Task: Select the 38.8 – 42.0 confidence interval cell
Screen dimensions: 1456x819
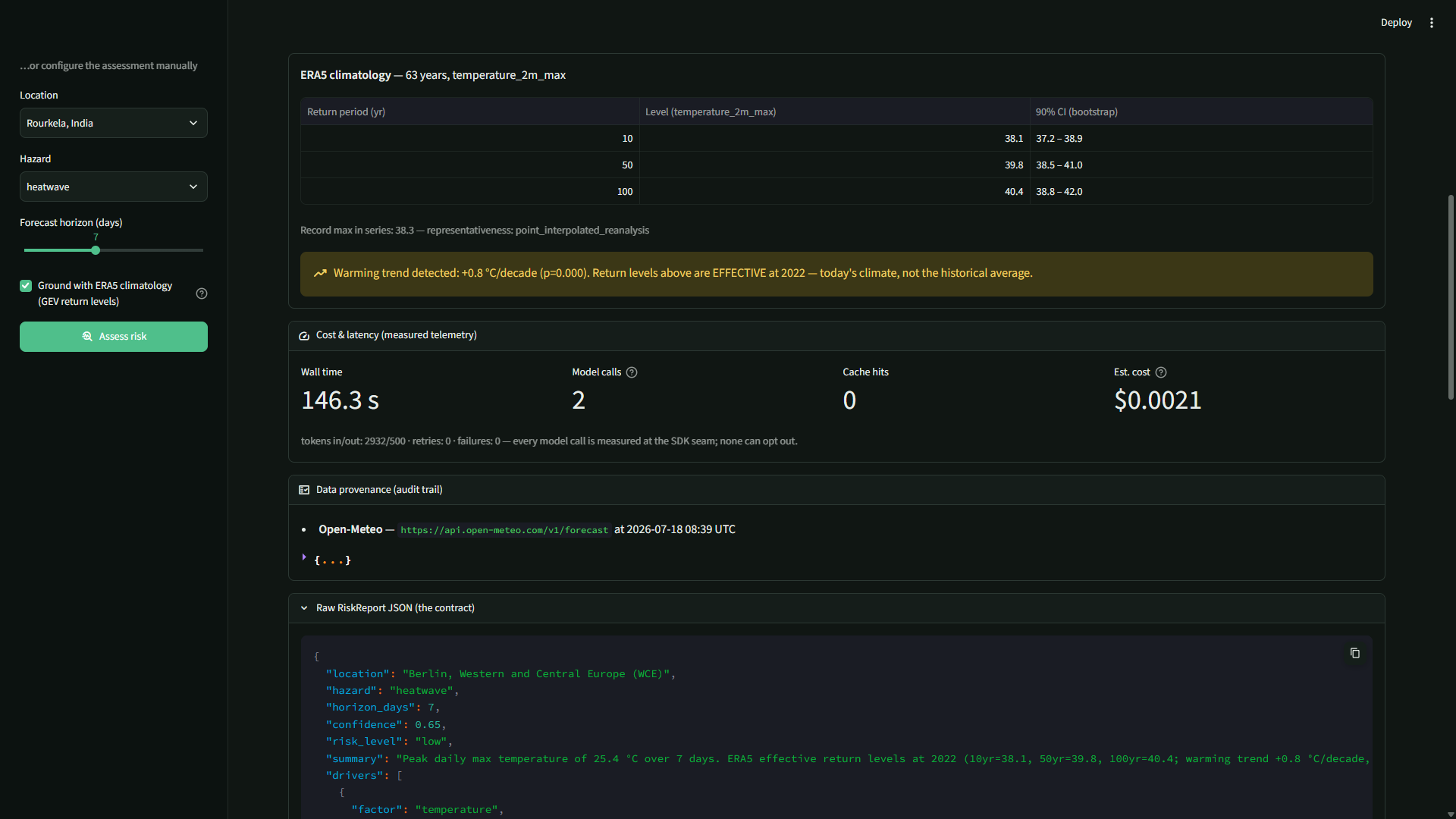Action: 1201,192
